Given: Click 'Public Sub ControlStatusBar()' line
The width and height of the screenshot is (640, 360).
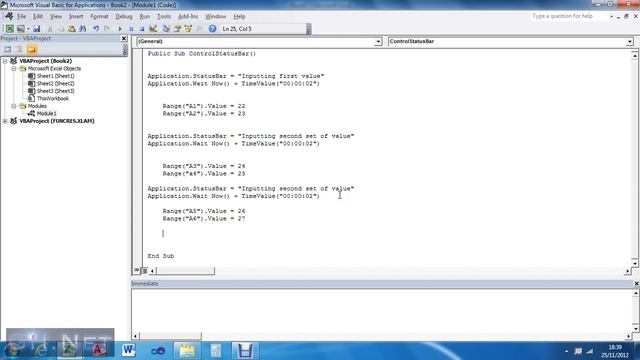Looking at the screenshot, I should (202, 53).
